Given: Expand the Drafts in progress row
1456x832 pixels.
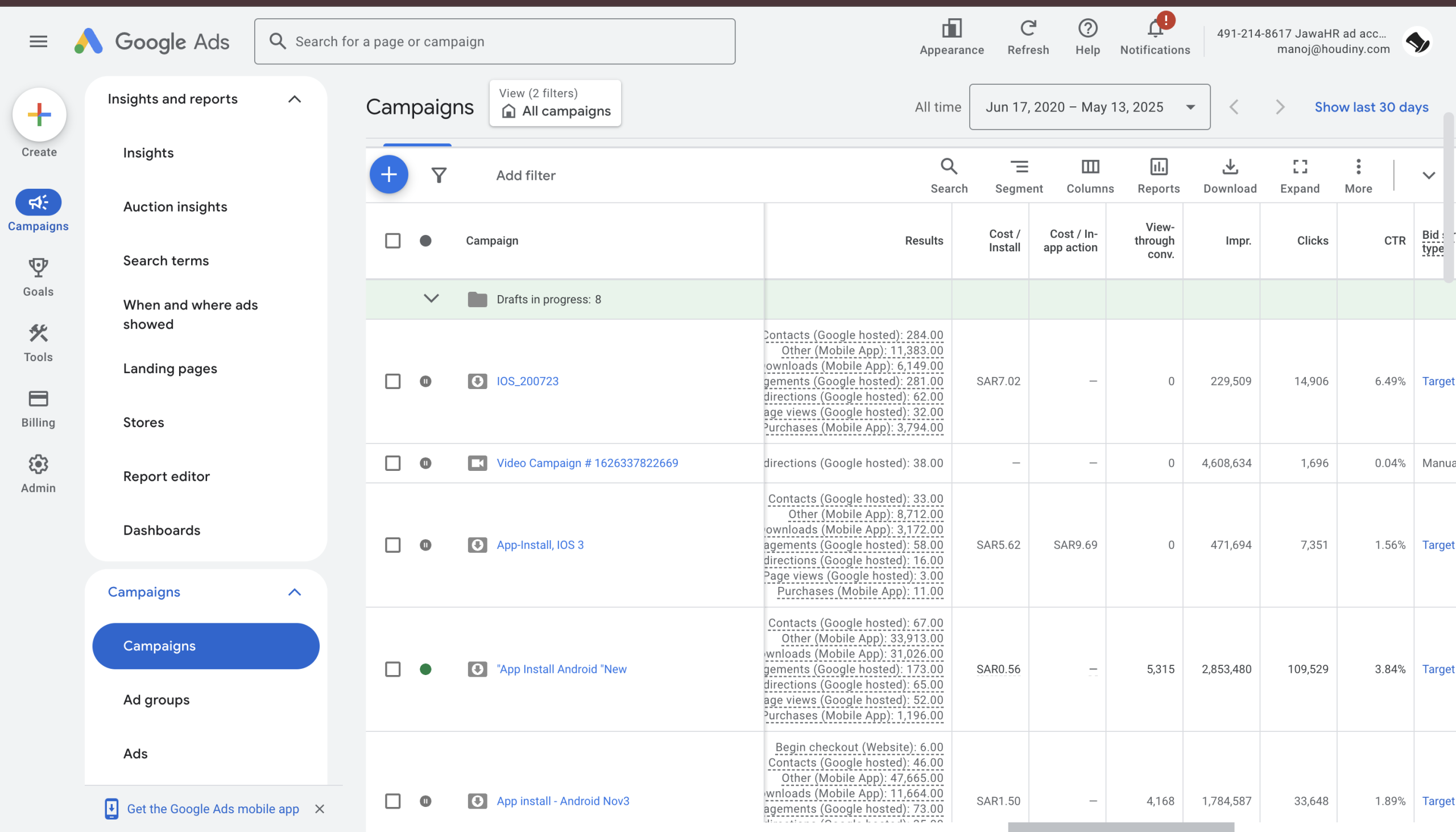Looking at the screenshot, I should coord(431,299).
